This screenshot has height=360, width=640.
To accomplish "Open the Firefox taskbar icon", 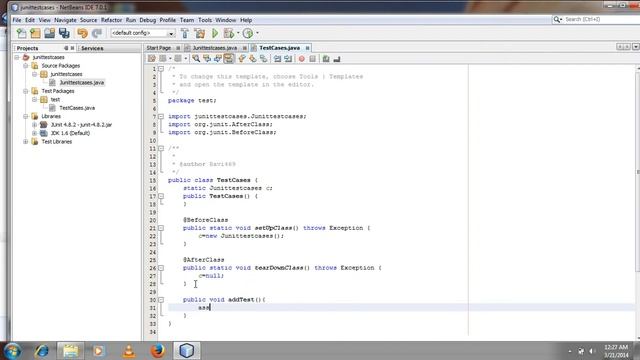I will 158,351.
